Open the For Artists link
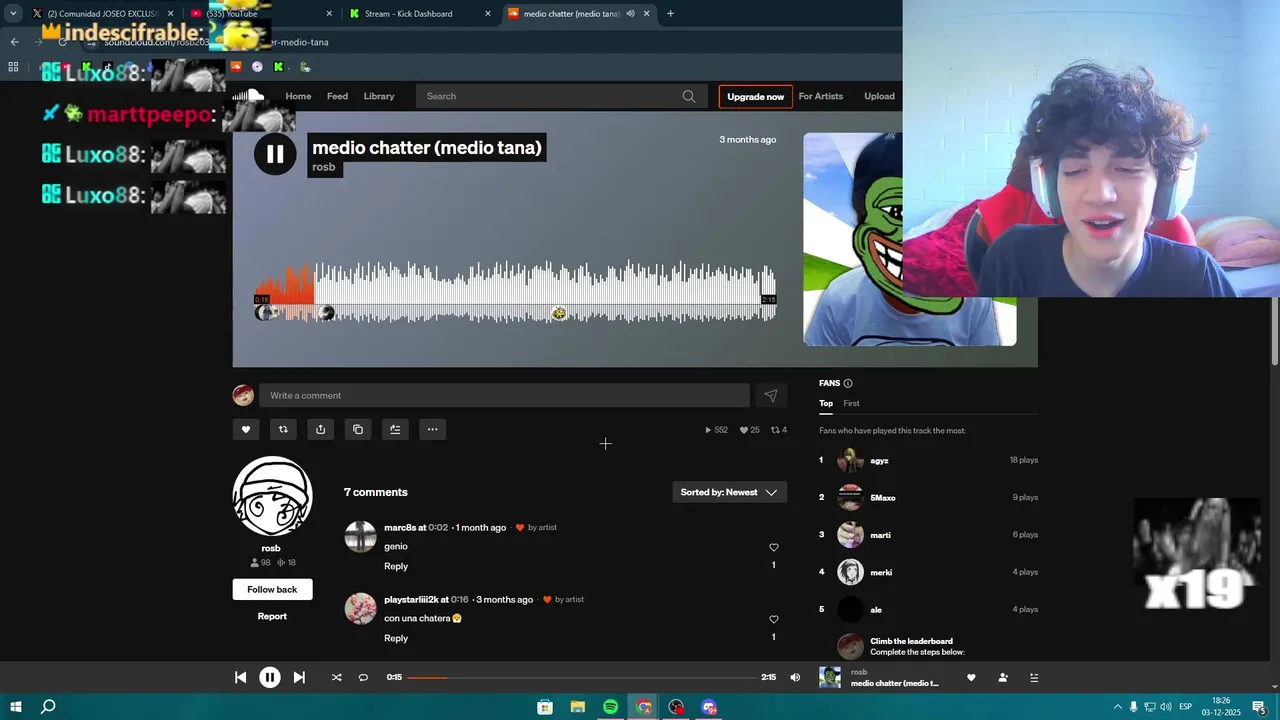Viewport: 1280px width, 720px height. [x=821, y=96]
